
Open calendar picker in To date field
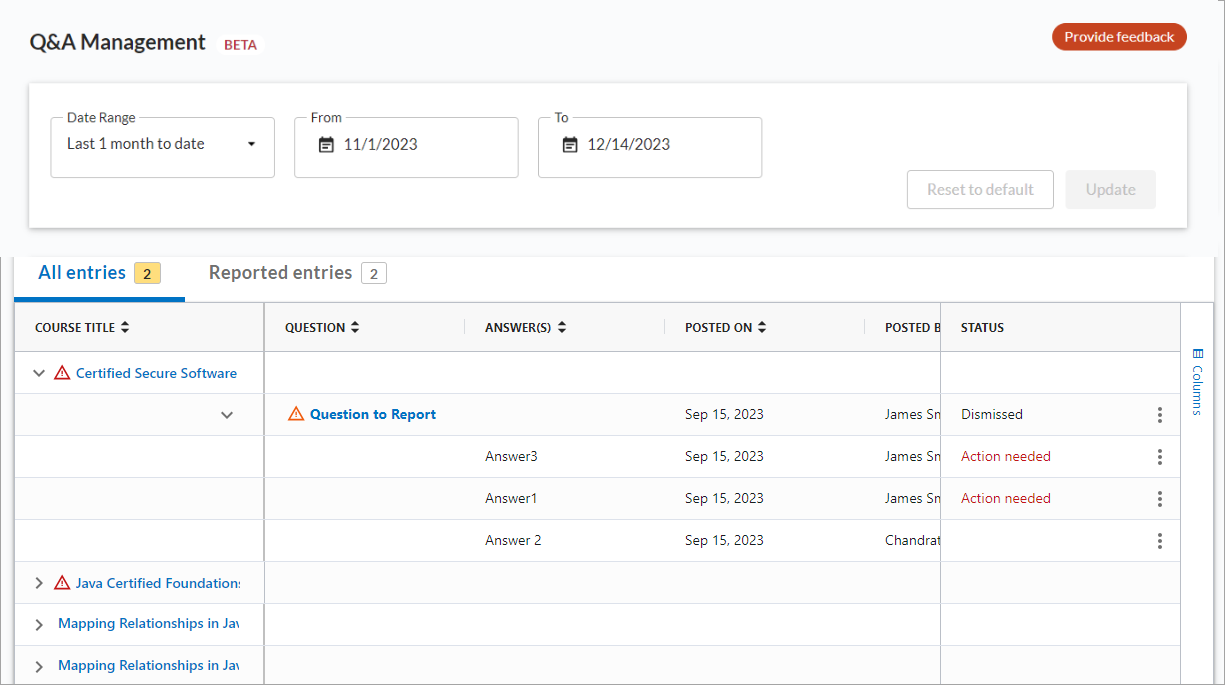(x=570, y=145)
